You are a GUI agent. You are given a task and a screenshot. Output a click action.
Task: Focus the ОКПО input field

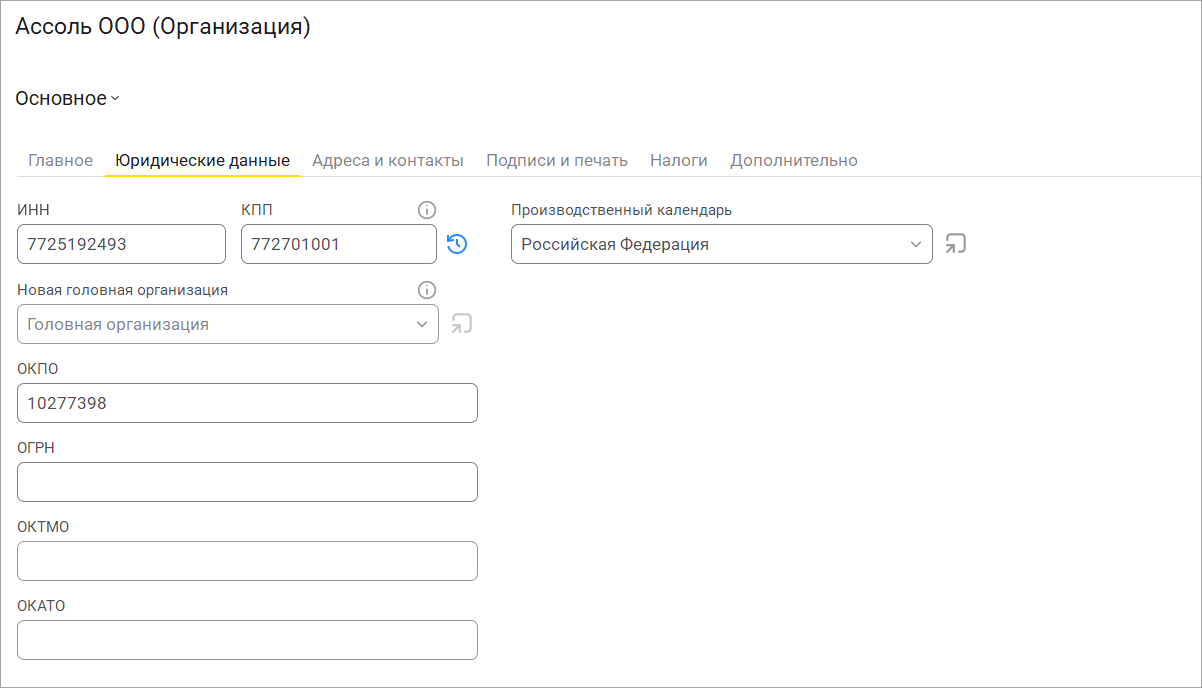(x=247, y=403)
